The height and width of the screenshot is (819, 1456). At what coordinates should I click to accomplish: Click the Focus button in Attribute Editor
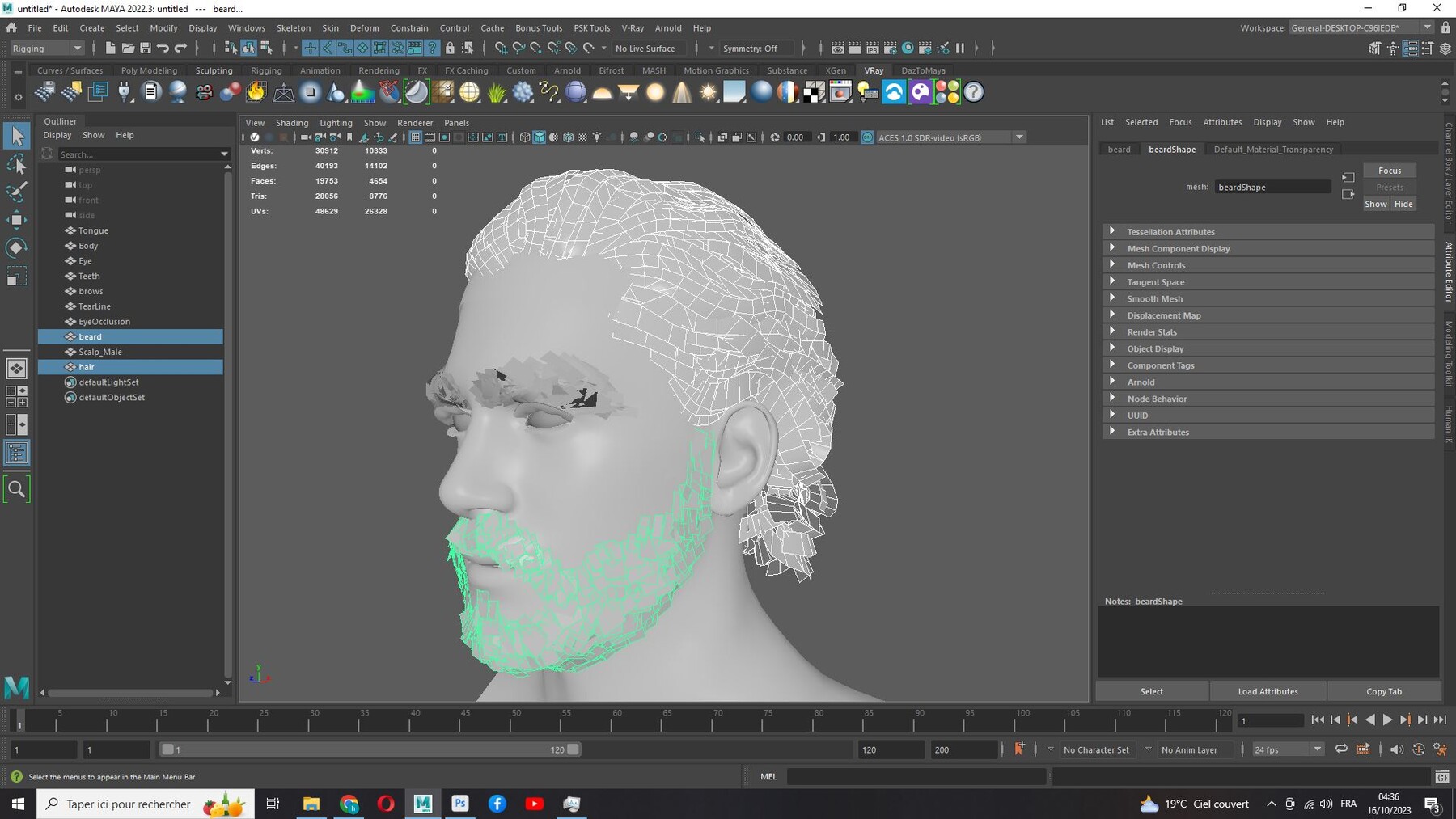pyautogui.click(x=1390, y=171)
